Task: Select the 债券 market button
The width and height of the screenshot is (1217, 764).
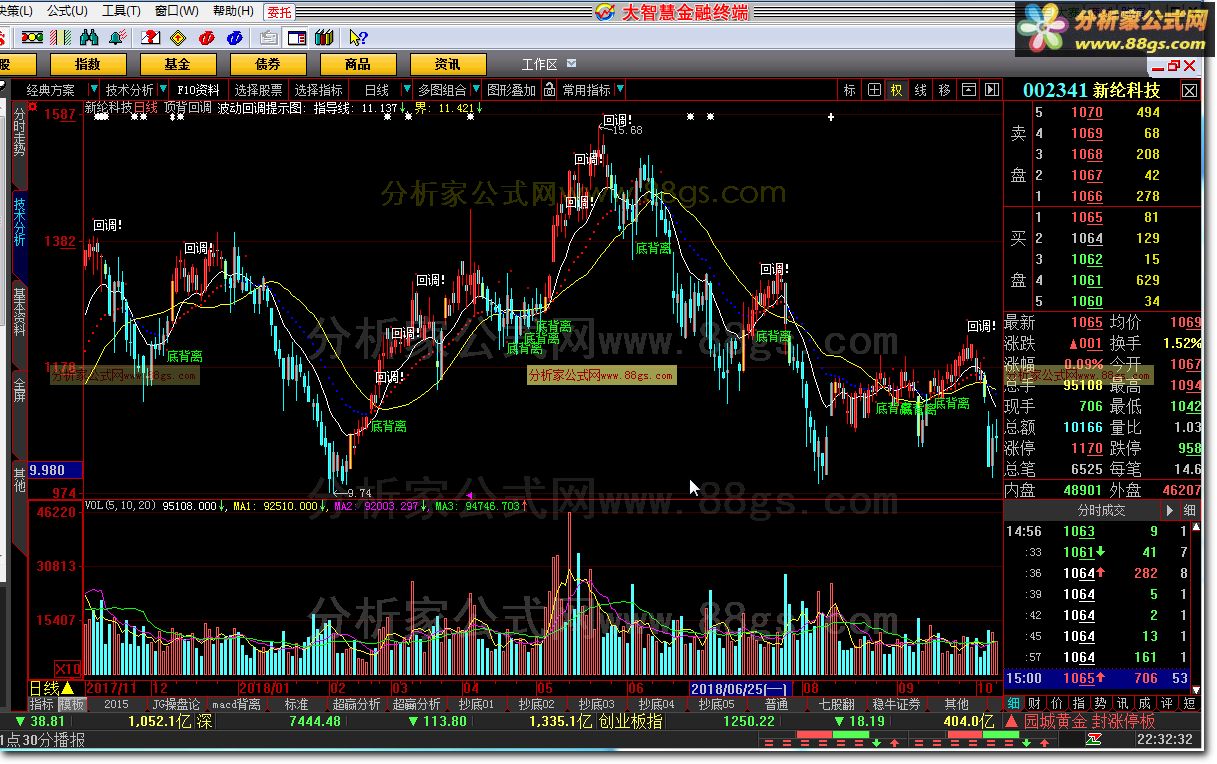Action: tap(268, 64)
